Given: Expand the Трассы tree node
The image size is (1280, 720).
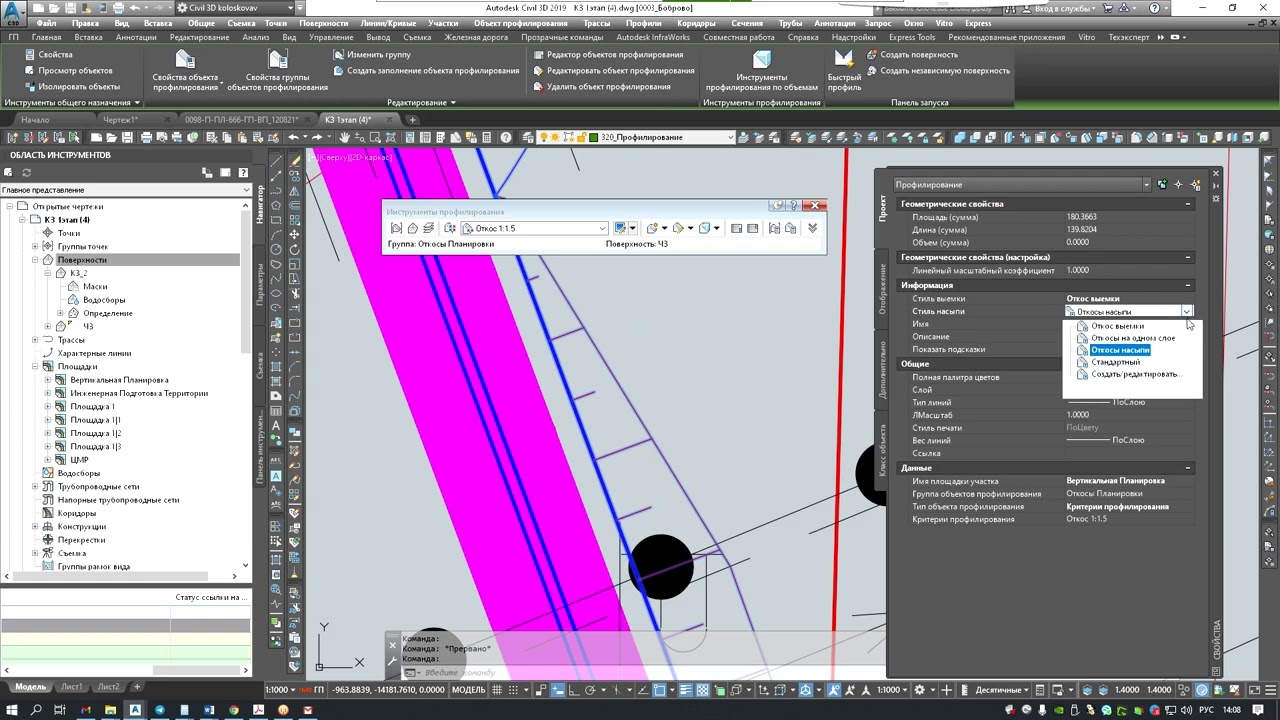Looking at the screenshot, I should [x=35, y=340].
